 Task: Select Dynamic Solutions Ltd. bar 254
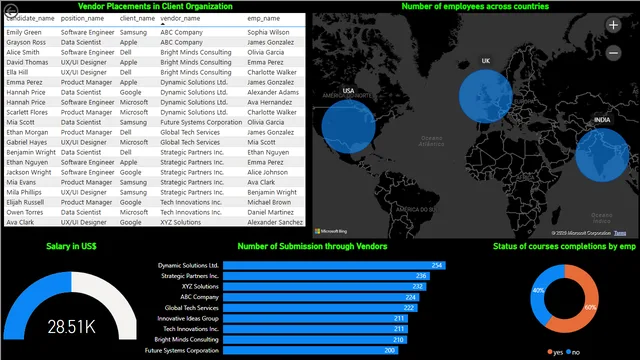pos(334,265)
